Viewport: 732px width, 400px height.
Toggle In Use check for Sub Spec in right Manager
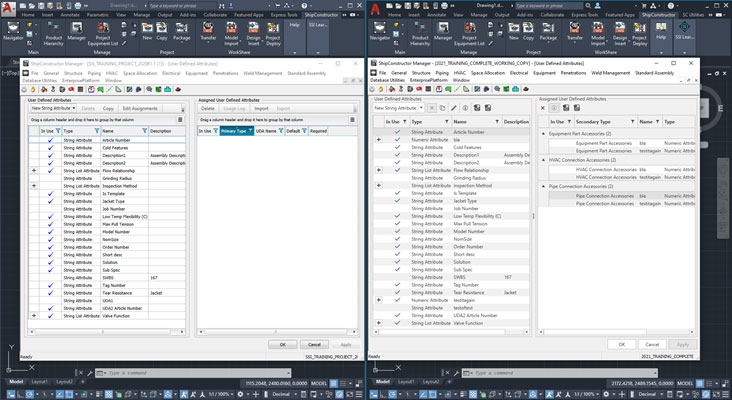pos(397,269)
